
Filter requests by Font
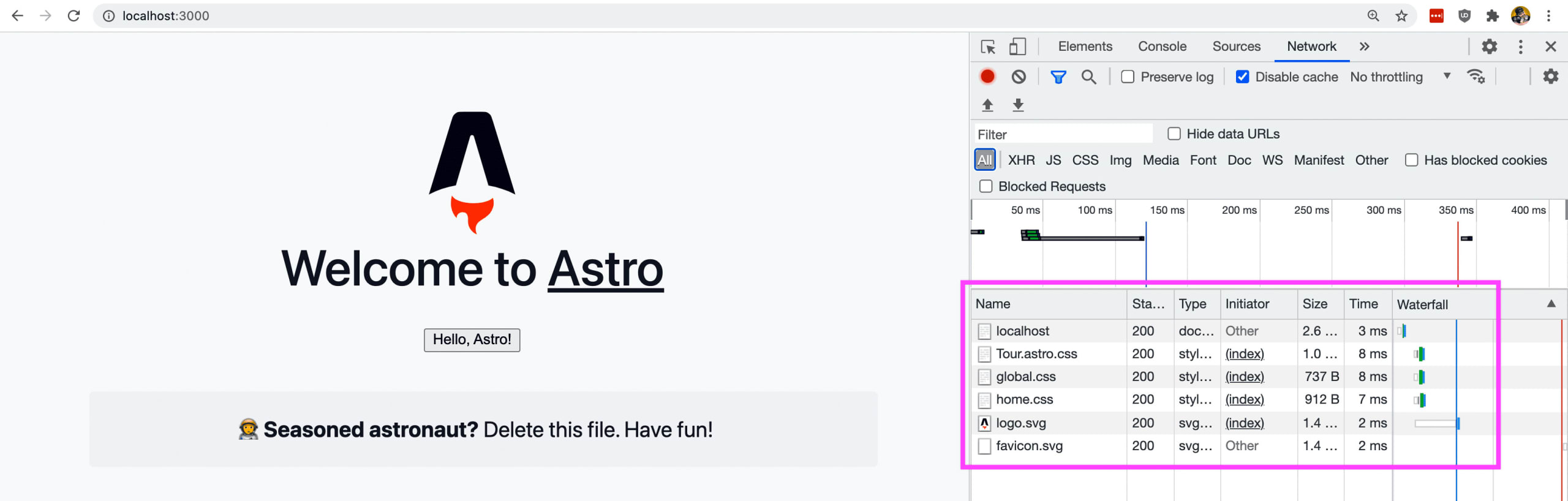point(1203,160)
